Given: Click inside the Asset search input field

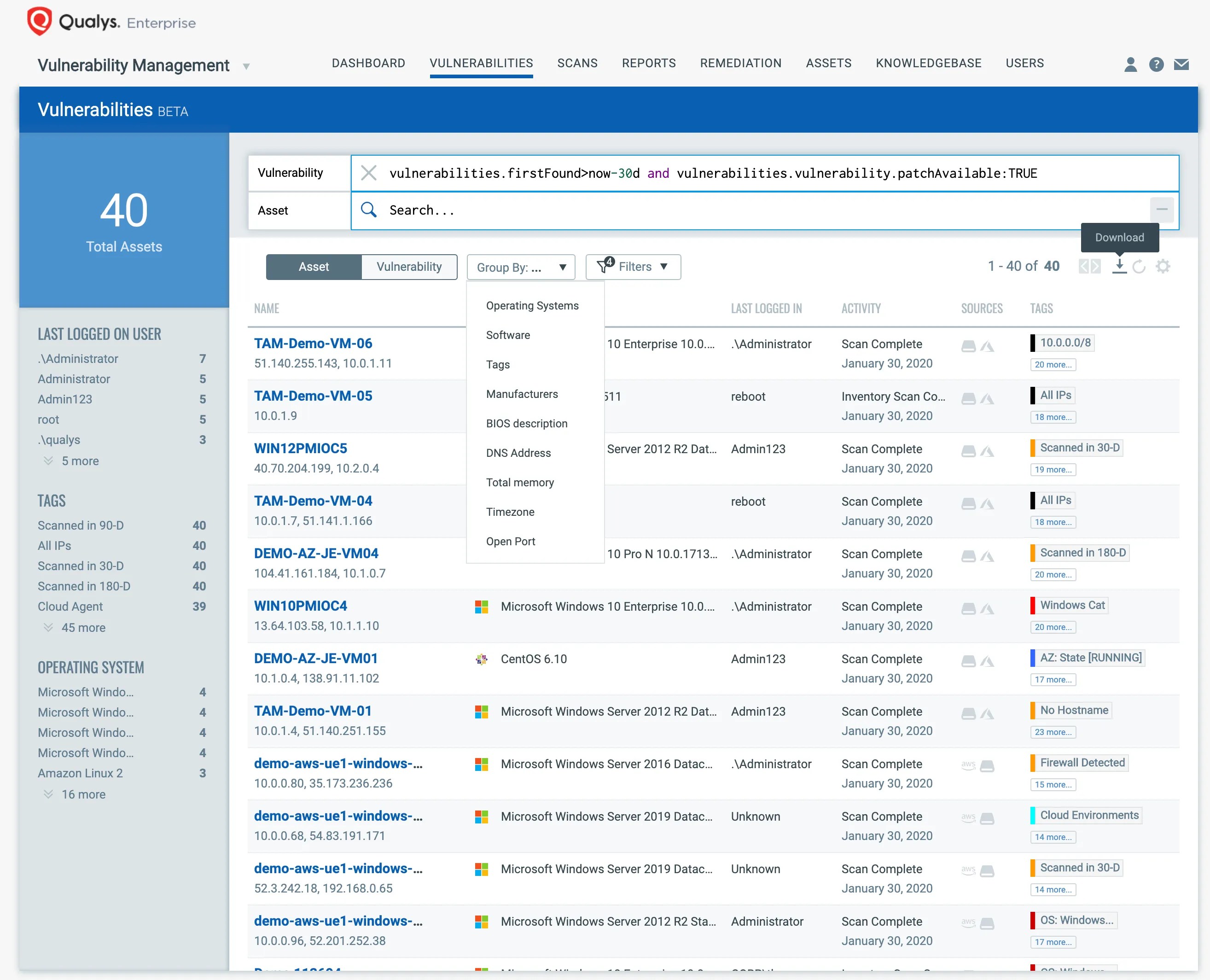Looking at the screenshot, I should (677, 210).
